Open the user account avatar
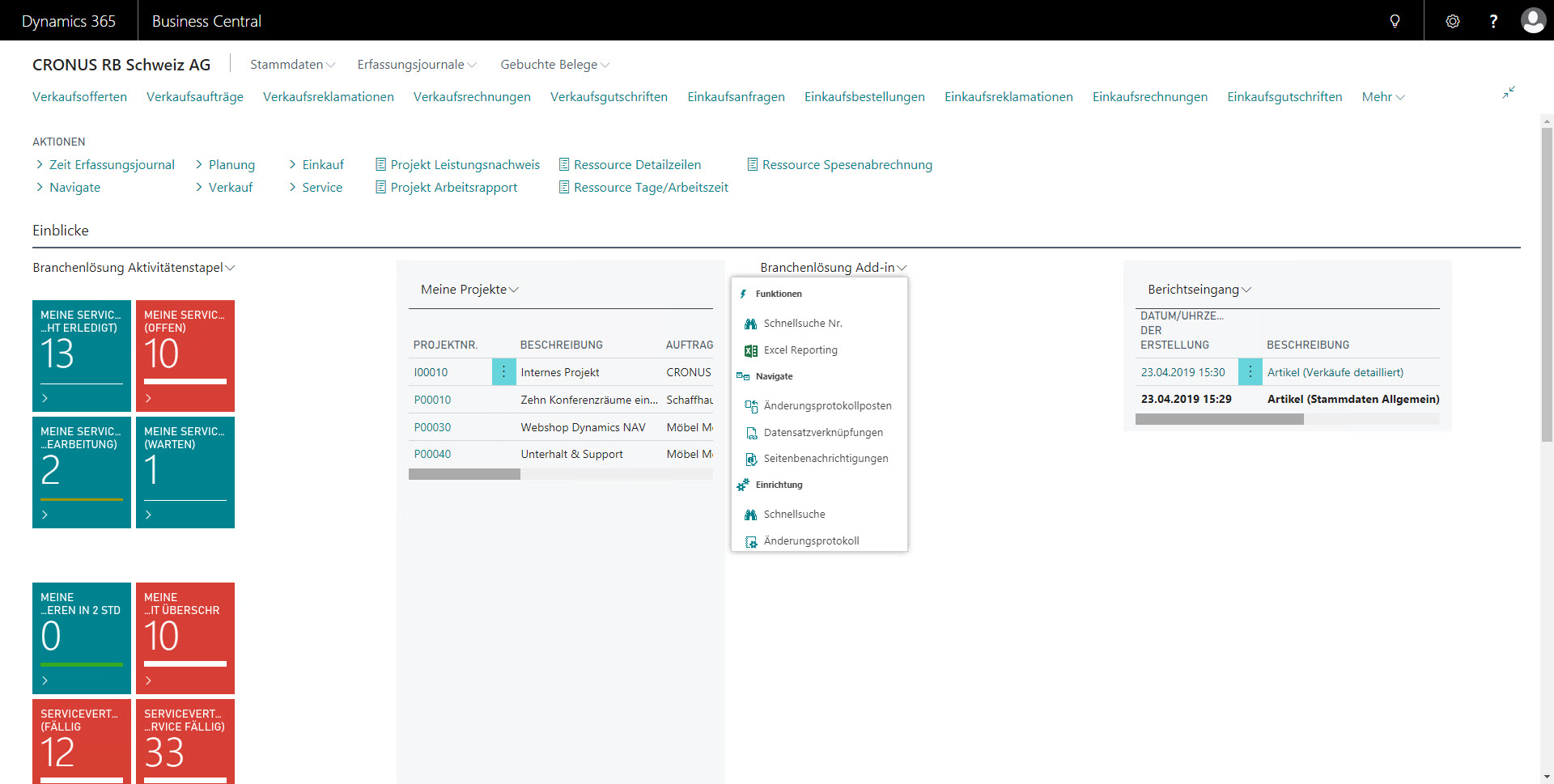 click(x=1533, y=20)
